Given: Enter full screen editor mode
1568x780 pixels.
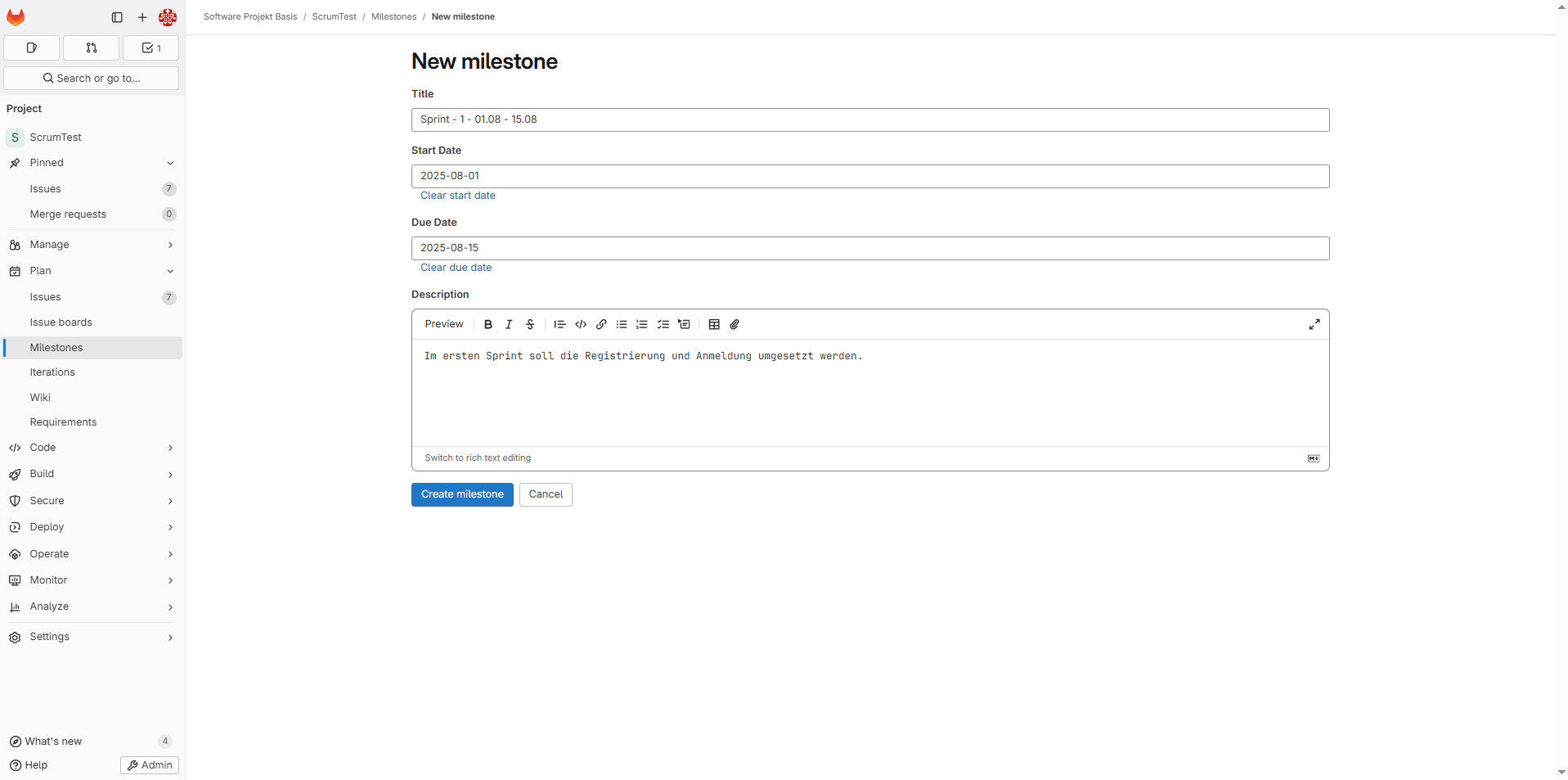Looking at the screenshot, I should coord(1314,325).
